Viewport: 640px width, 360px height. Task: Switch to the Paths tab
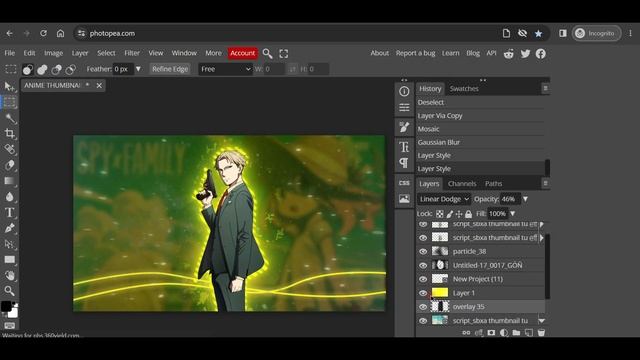click(493, 184)
